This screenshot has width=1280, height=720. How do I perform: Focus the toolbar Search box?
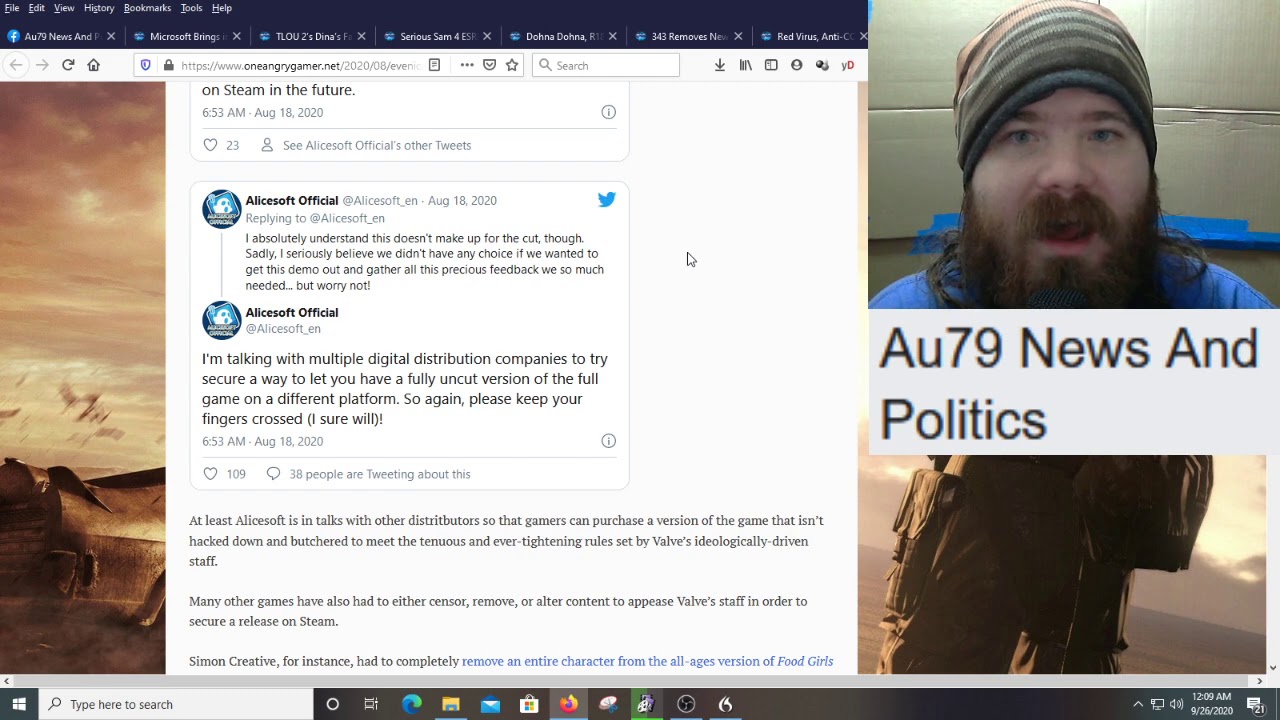point(606,65)
